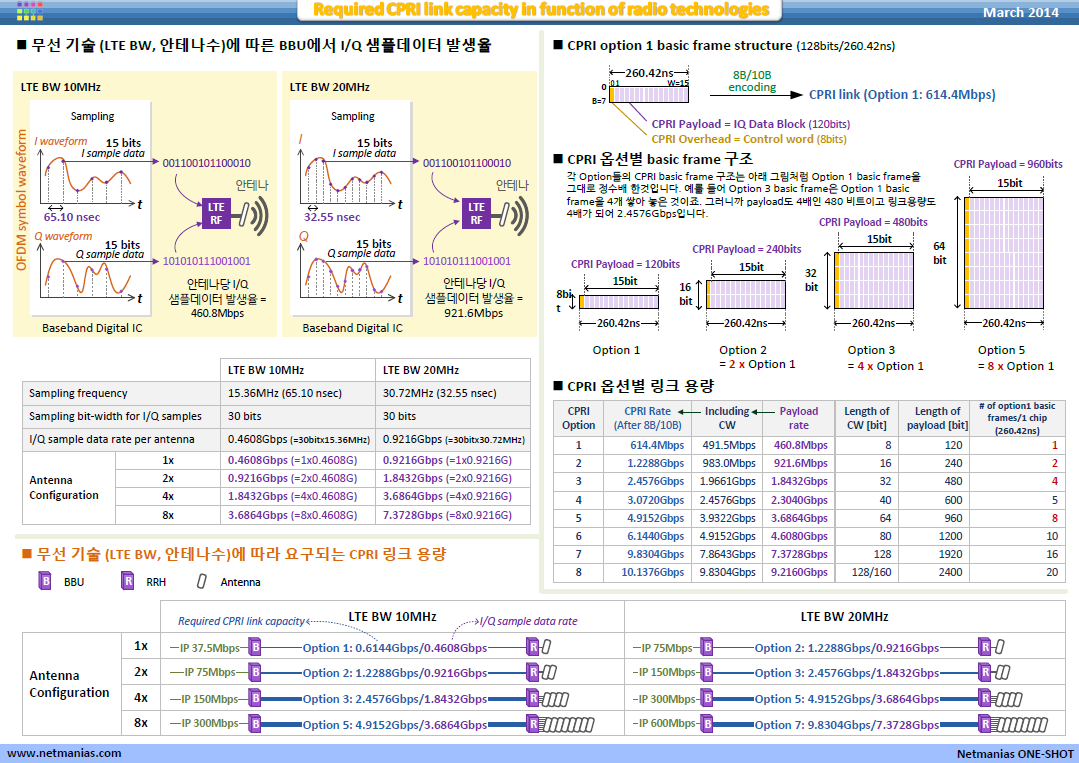The width and height of the screenshot is (1079, 763).
Task: Click the 'I waveform' label
Action: 61,142
